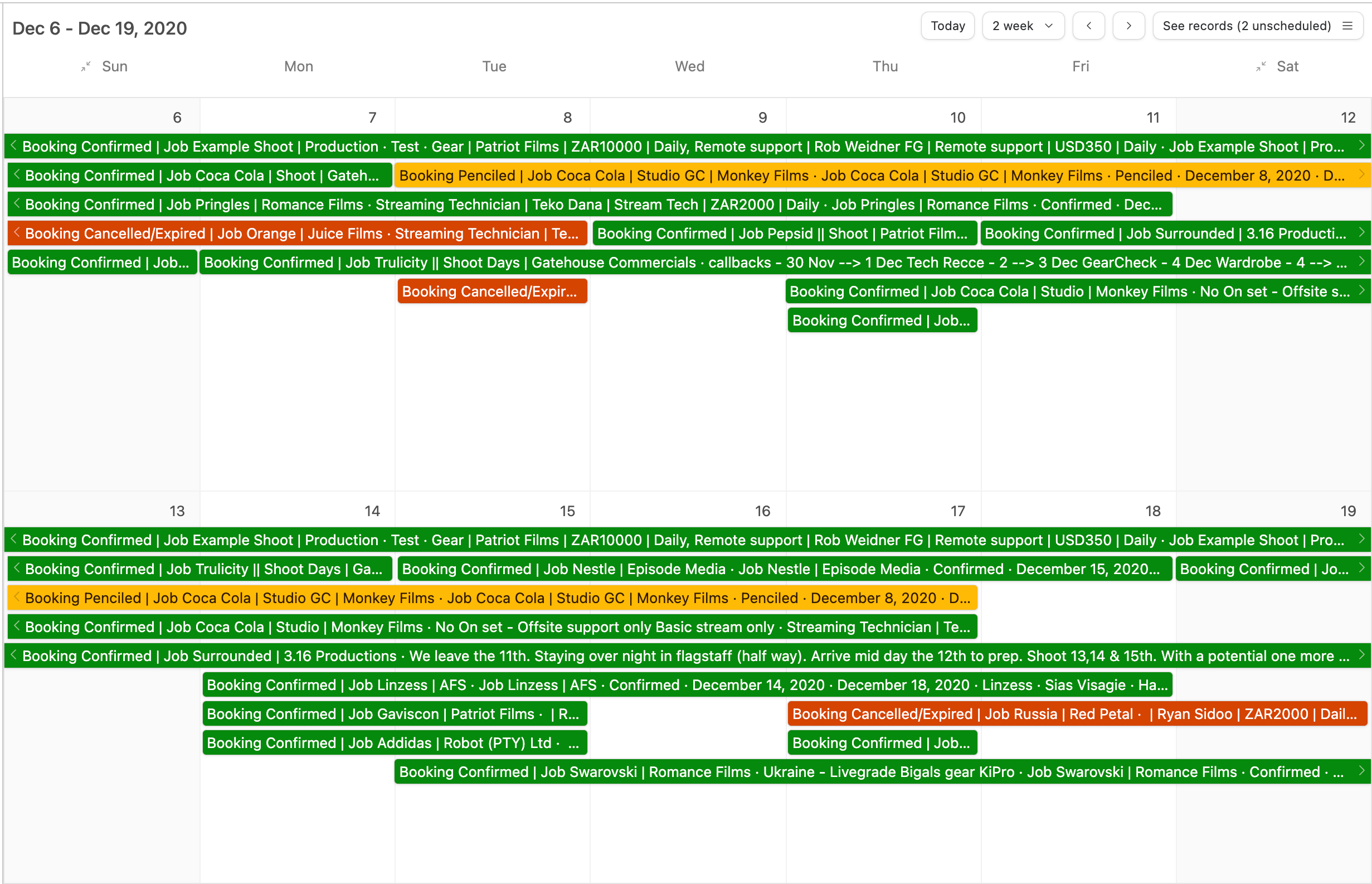Open short Booking Confirmed Job event on Thursday 10
This screenshot has height=884, width=1372.
(883, 320)
